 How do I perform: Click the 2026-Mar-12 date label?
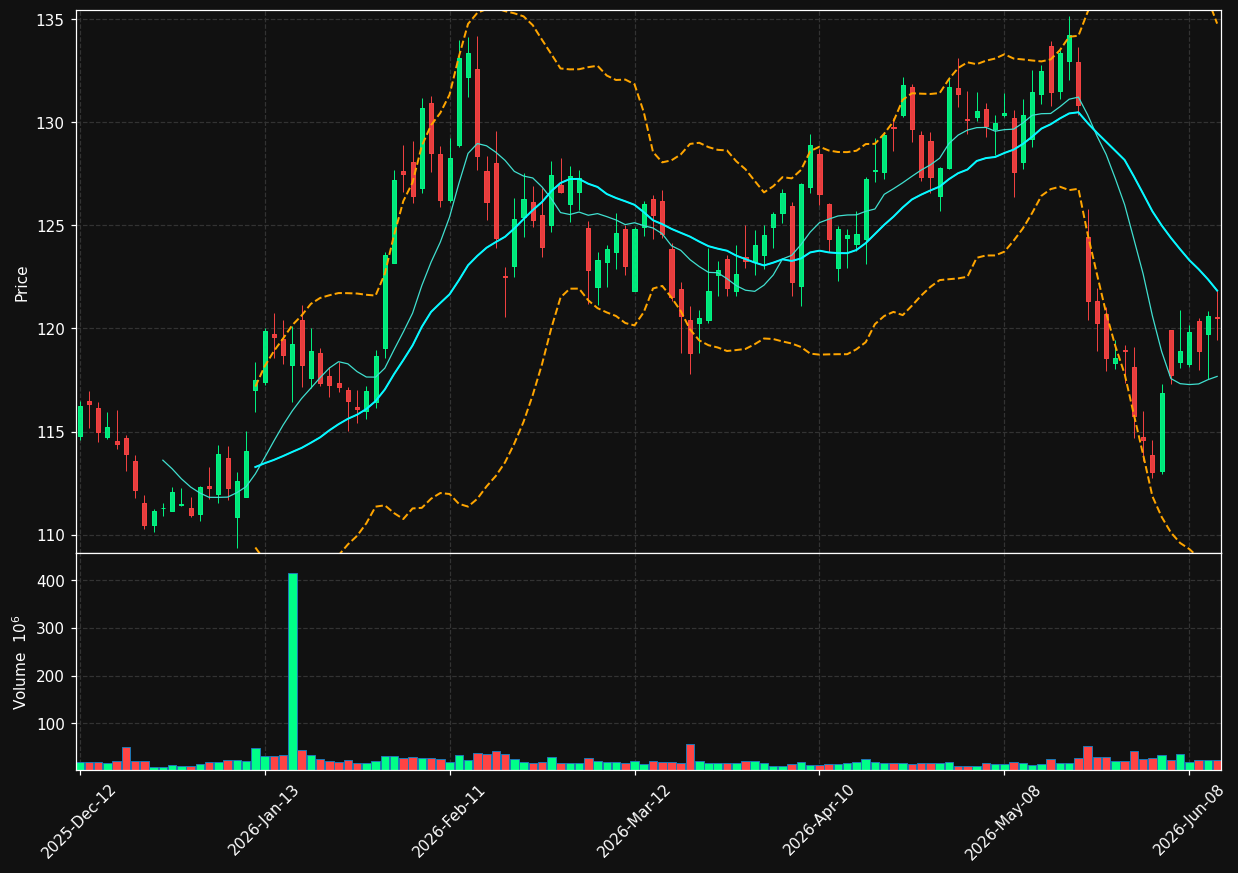pos(634,820)
